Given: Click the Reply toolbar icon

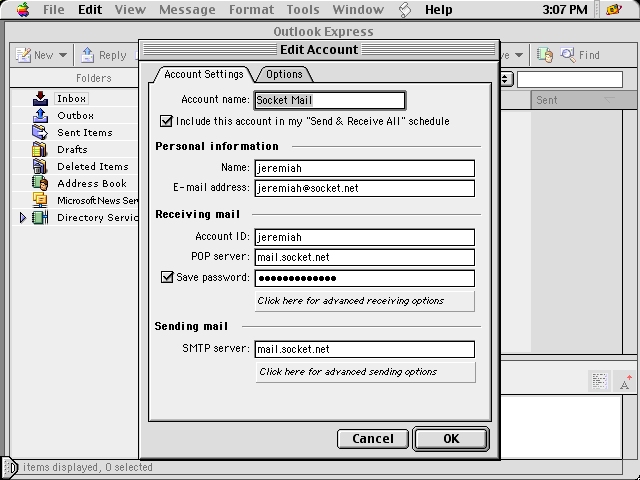Looking at the screenshot, I should (87, 55).
